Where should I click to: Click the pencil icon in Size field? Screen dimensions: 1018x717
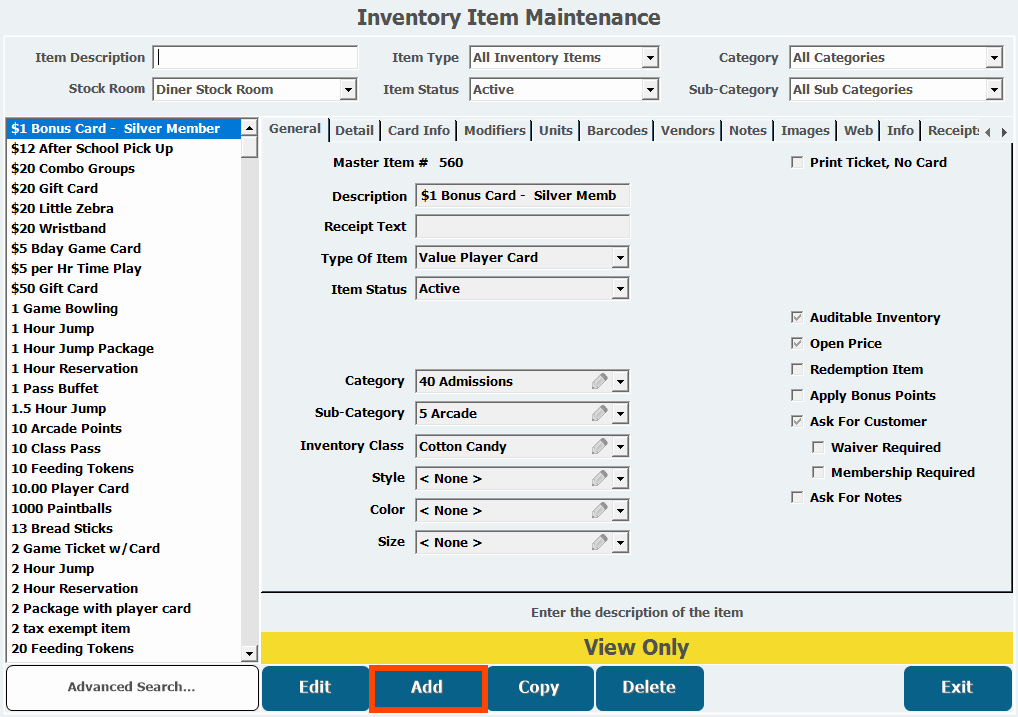tap(599, 542)
